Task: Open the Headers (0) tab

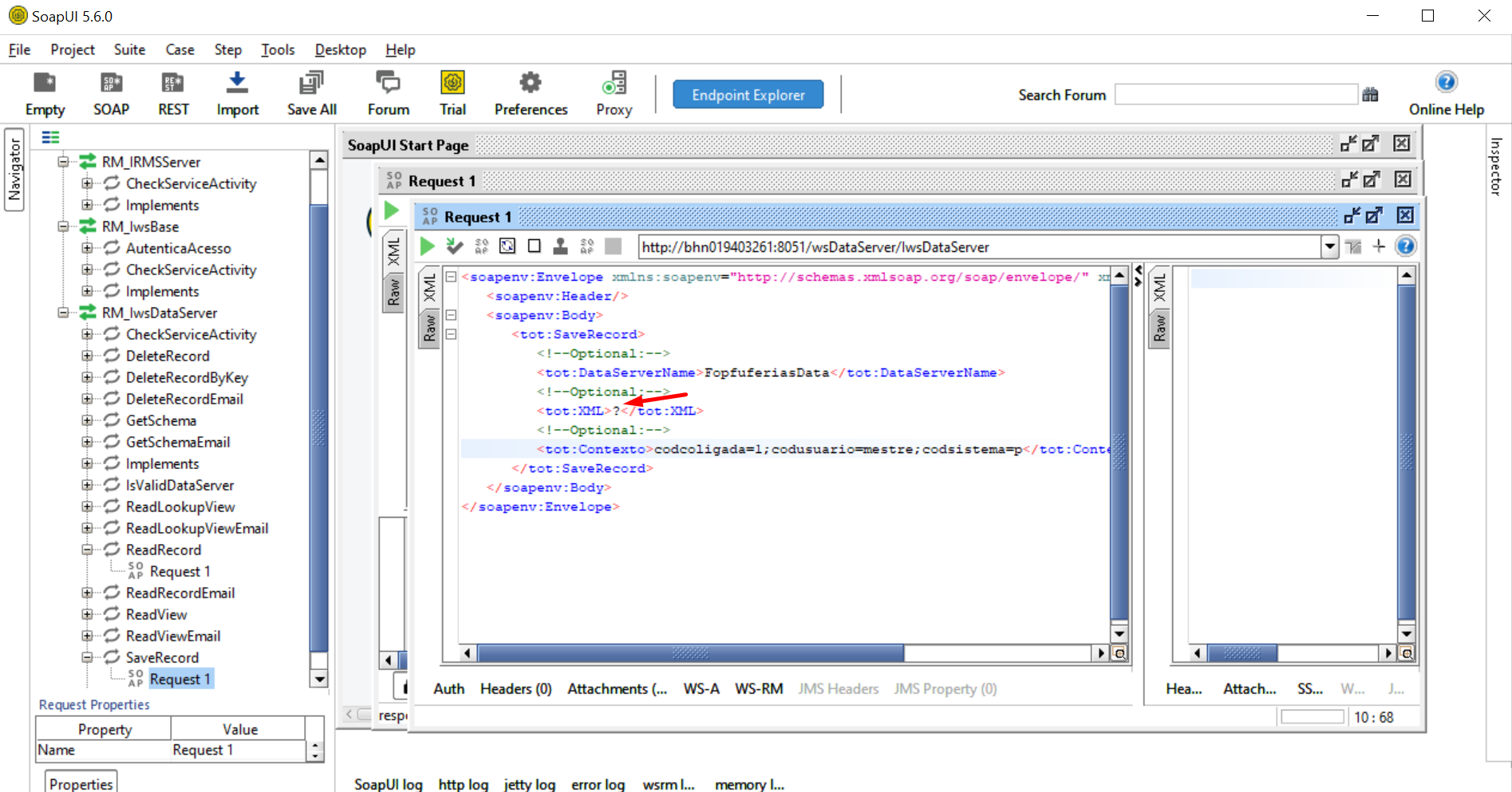Action: click(x=515, y=688)
